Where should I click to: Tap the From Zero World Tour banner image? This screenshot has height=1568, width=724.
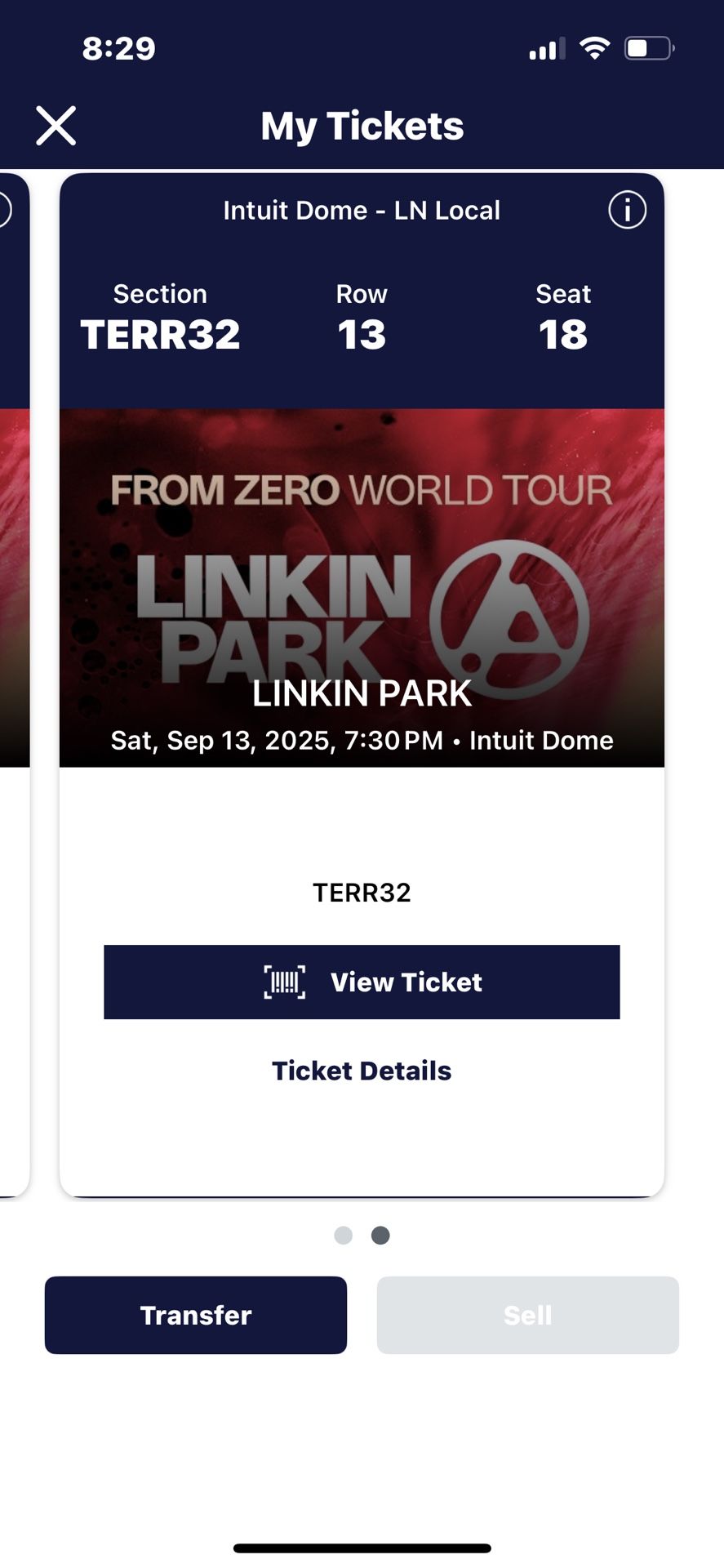pos(362,488)
